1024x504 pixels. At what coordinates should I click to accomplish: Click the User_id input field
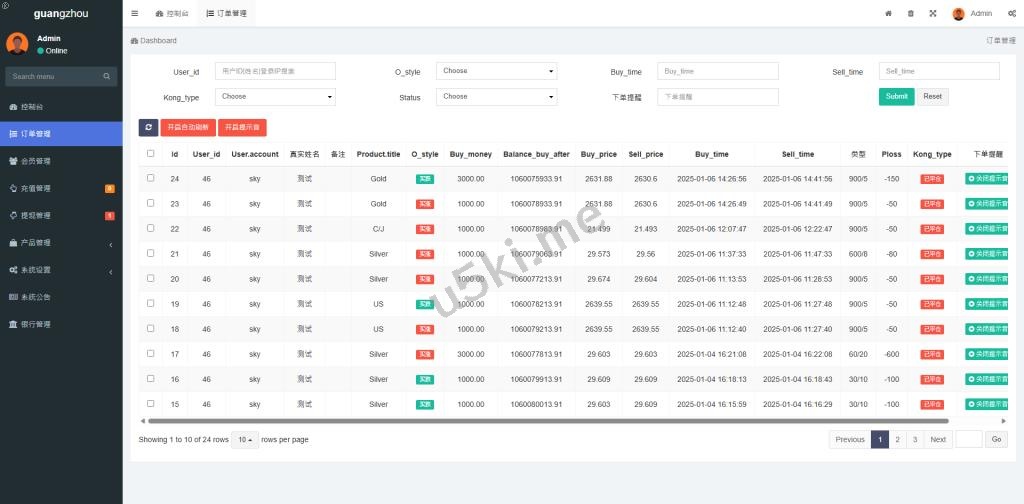[x=275, y=71]
